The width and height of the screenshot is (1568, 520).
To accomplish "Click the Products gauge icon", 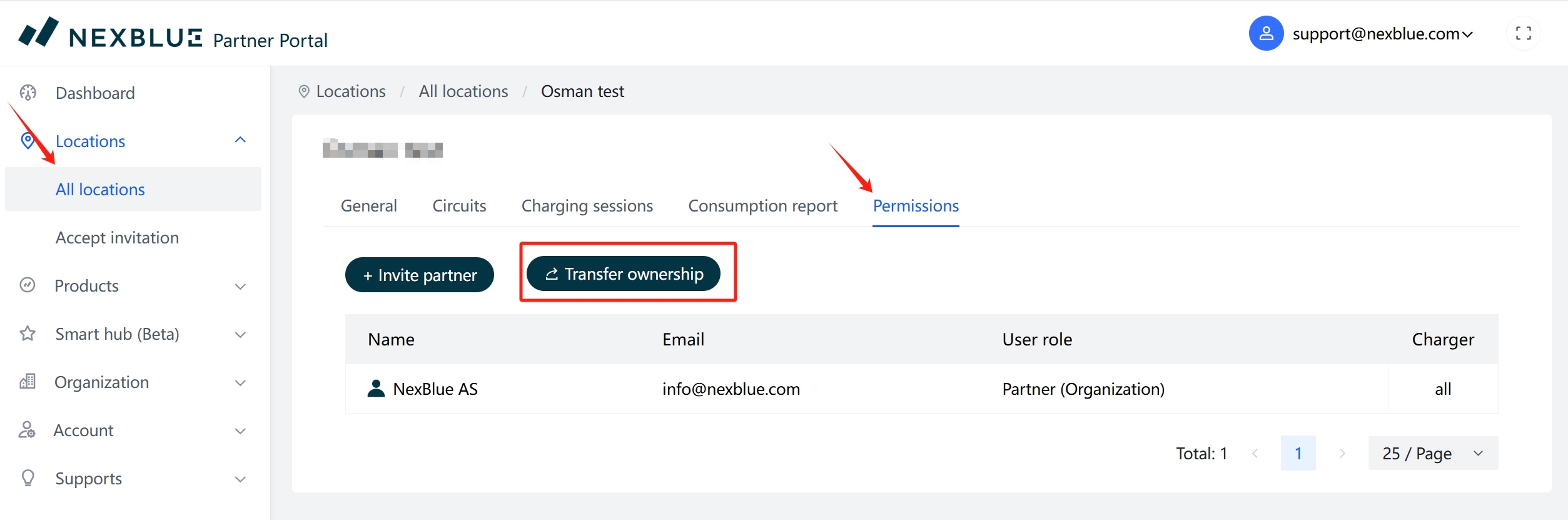I will [x=28, y=285].
